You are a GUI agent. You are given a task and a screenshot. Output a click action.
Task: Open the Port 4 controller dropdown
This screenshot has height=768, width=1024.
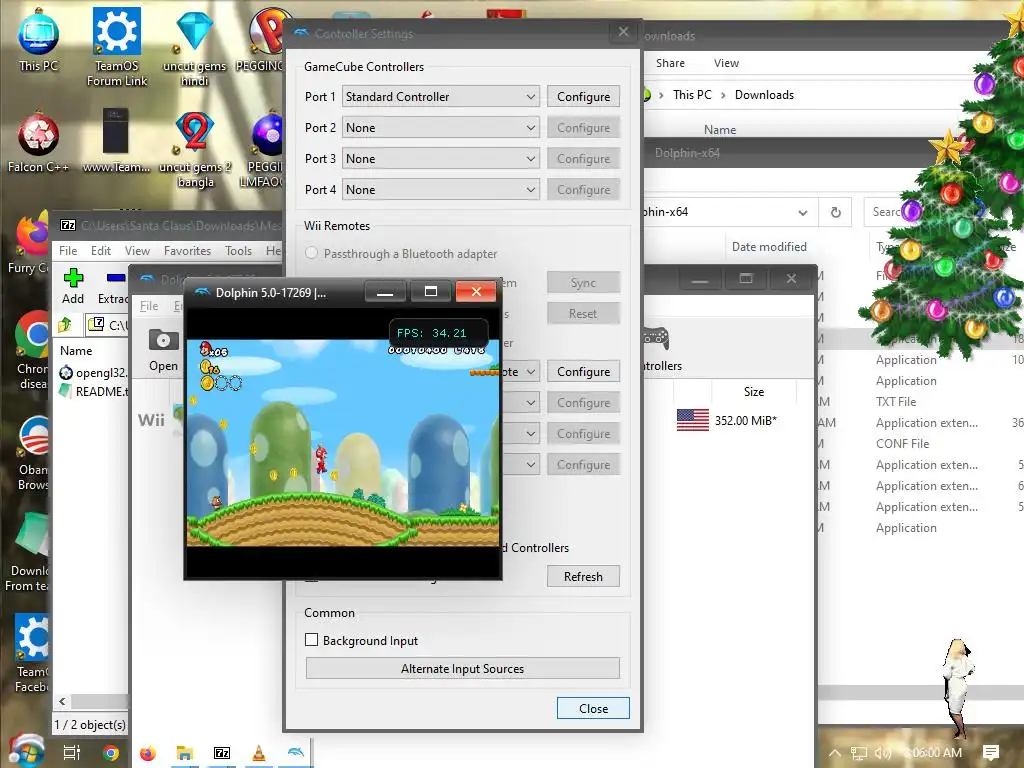pyautogui.click(x=441, y=190)
